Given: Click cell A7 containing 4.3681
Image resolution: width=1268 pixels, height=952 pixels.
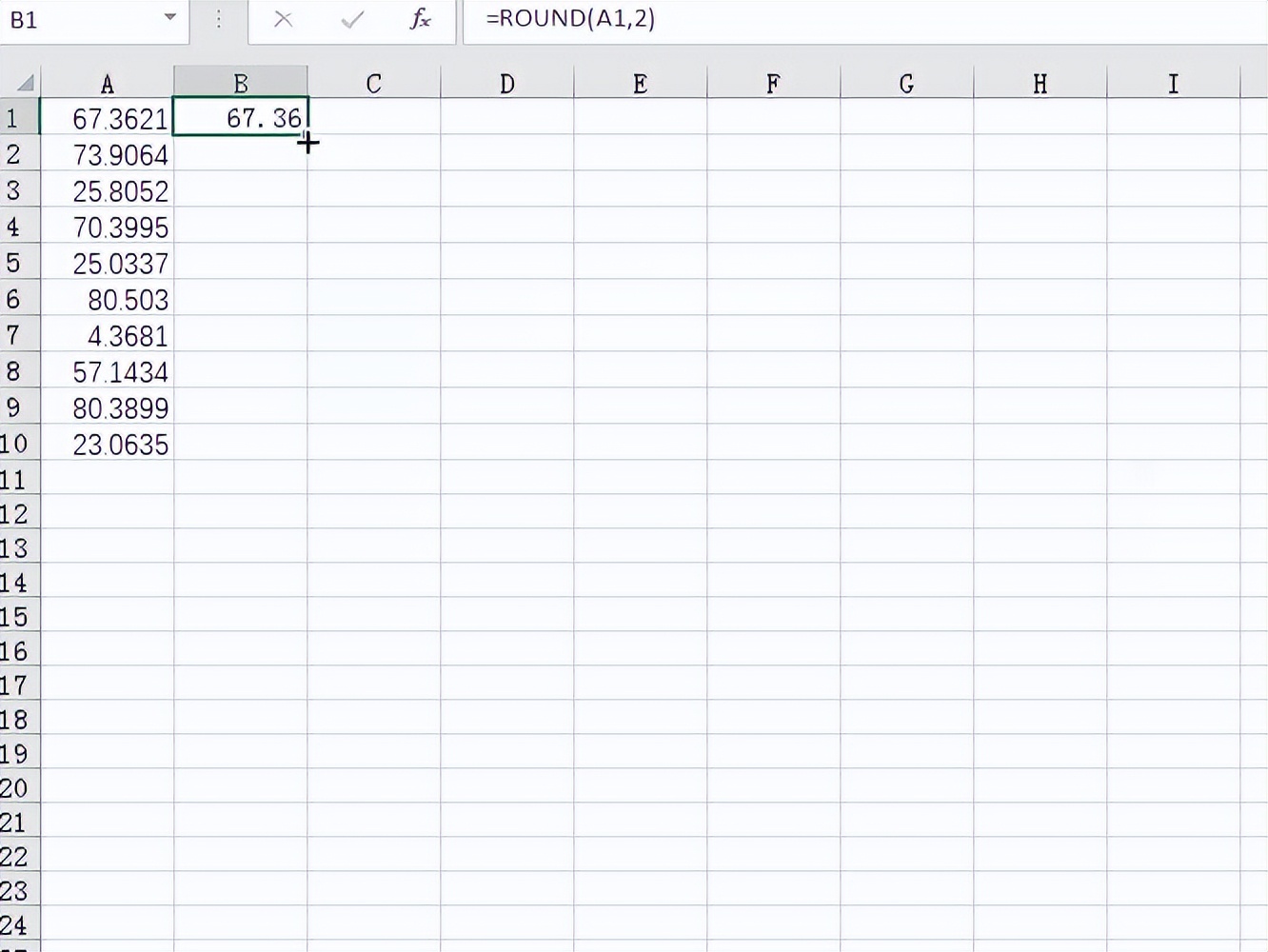Looking at the screenshot, I should [x=107, y=334].
